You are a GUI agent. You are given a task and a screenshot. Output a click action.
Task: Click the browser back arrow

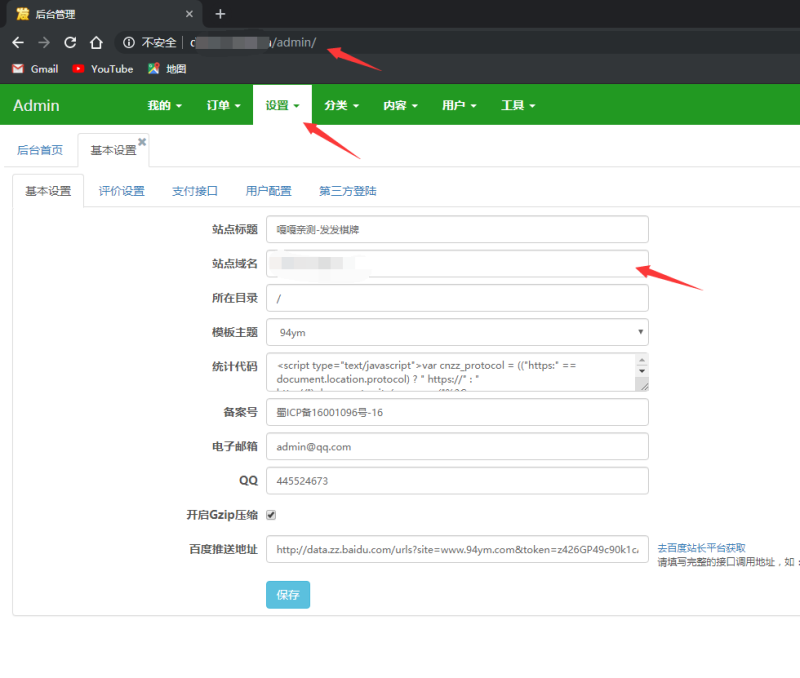pyautogui.click(x=18, y=42)
